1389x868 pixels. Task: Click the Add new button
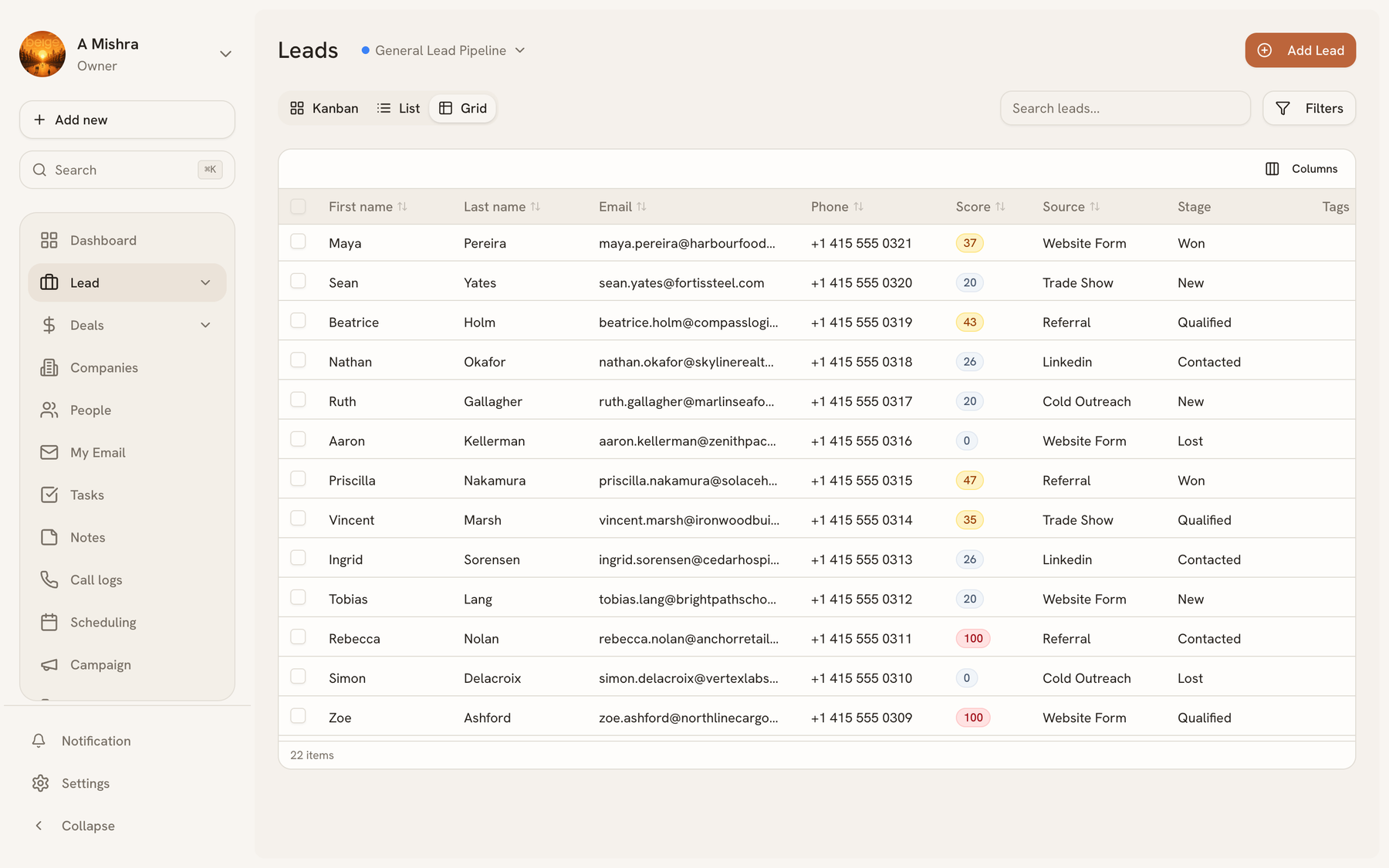(x=127, y=120)
